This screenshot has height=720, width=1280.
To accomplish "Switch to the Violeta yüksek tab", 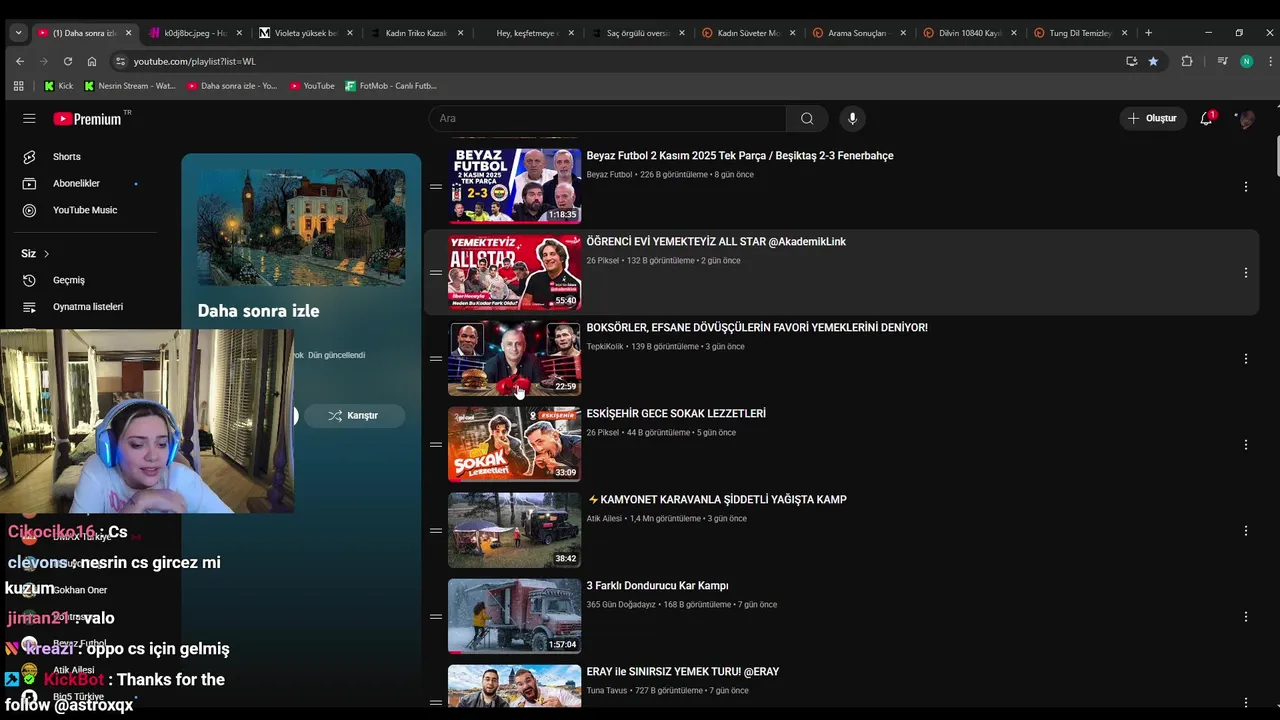I will (x=305, y=33).
